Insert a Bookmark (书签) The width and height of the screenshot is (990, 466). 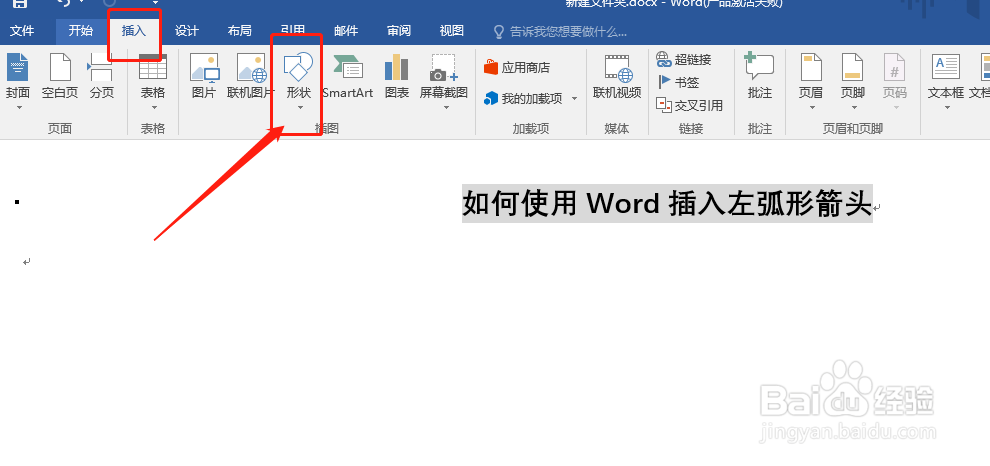coord(678,82)
